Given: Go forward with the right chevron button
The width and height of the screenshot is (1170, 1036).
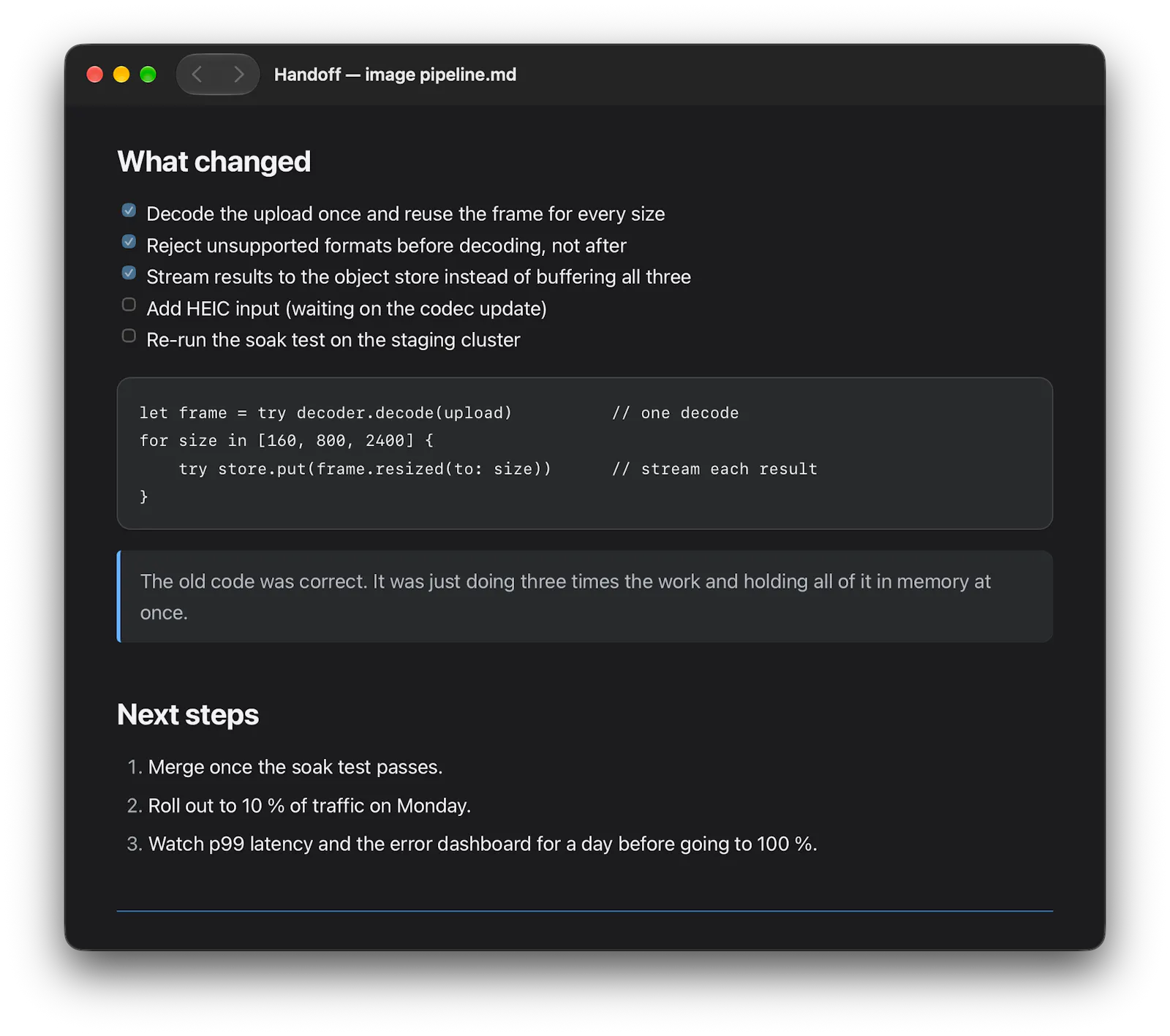Looking at the screenshot, I should click(238, 74).
